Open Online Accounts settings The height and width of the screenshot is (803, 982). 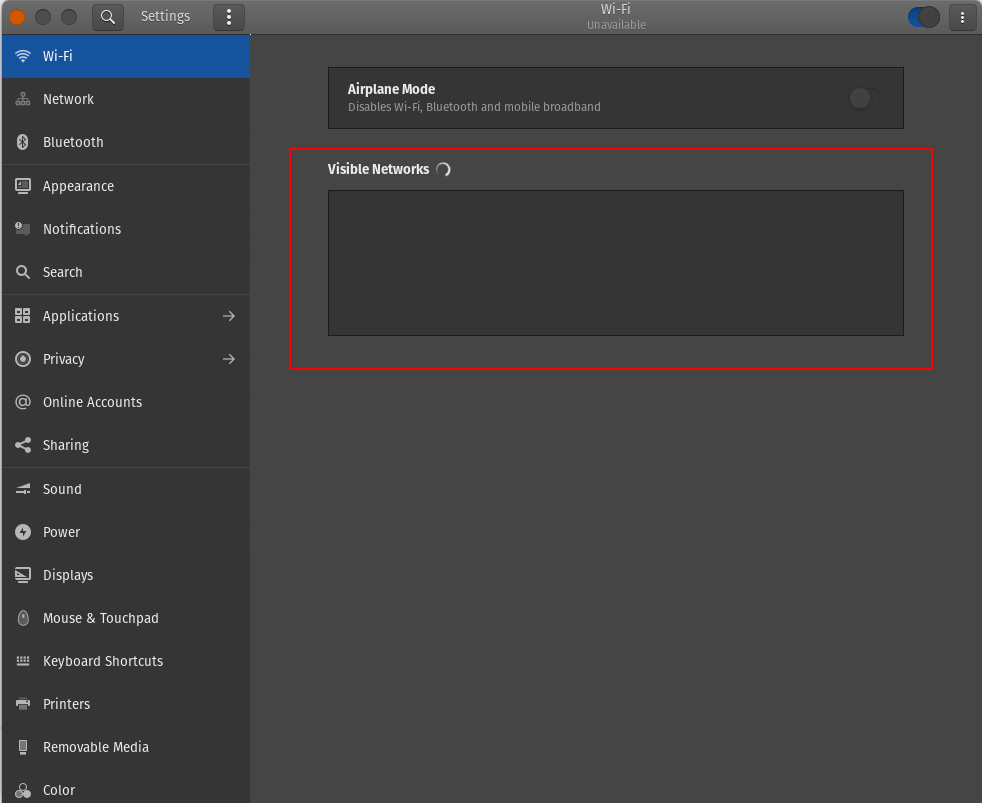tap(22, 401)
